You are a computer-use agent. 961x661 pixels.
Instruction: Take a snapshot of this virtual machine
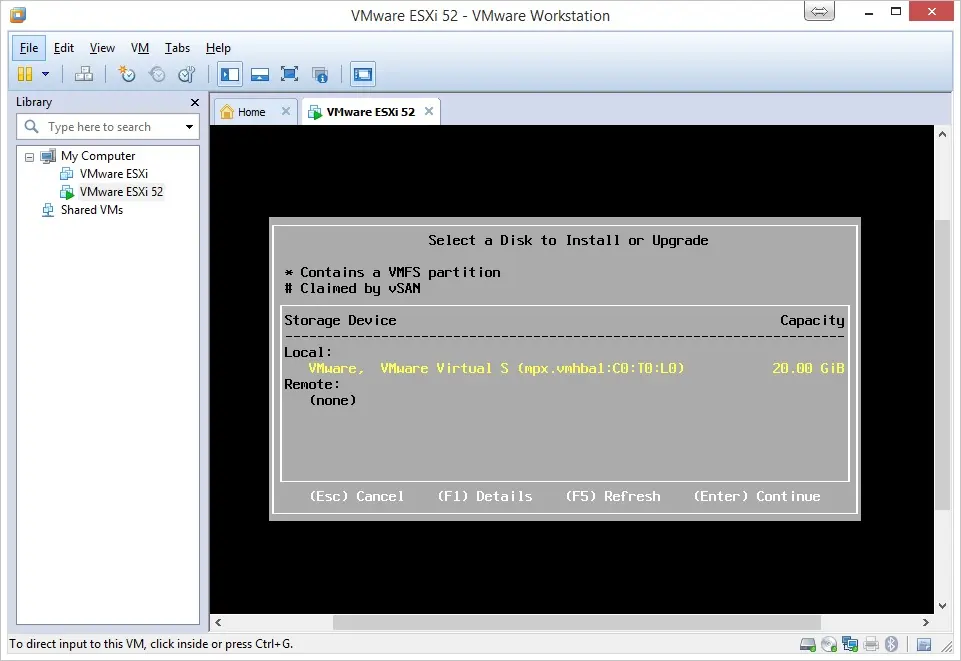coord(126,74)
